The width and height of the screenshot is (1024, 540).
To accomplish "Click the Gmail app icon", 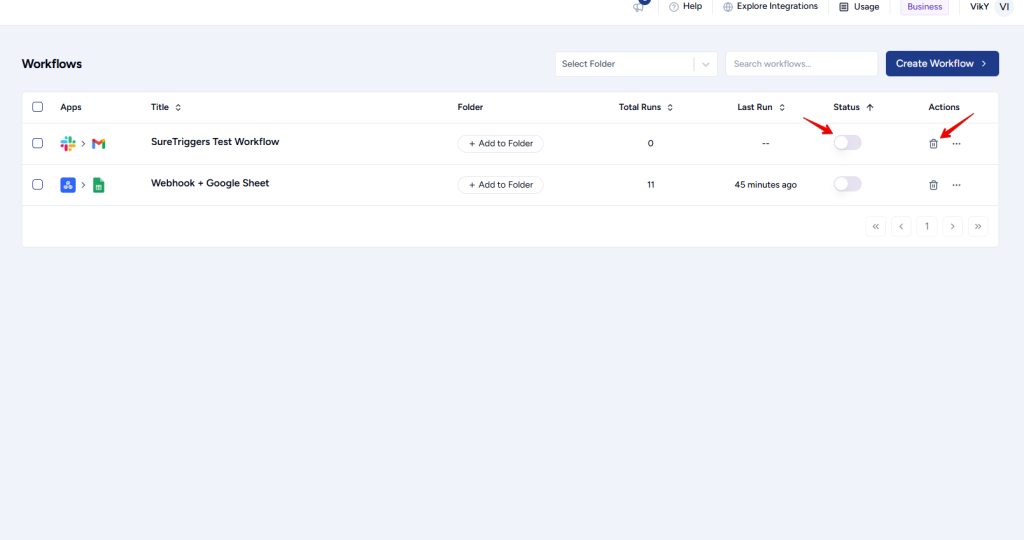I will (98, 144).
